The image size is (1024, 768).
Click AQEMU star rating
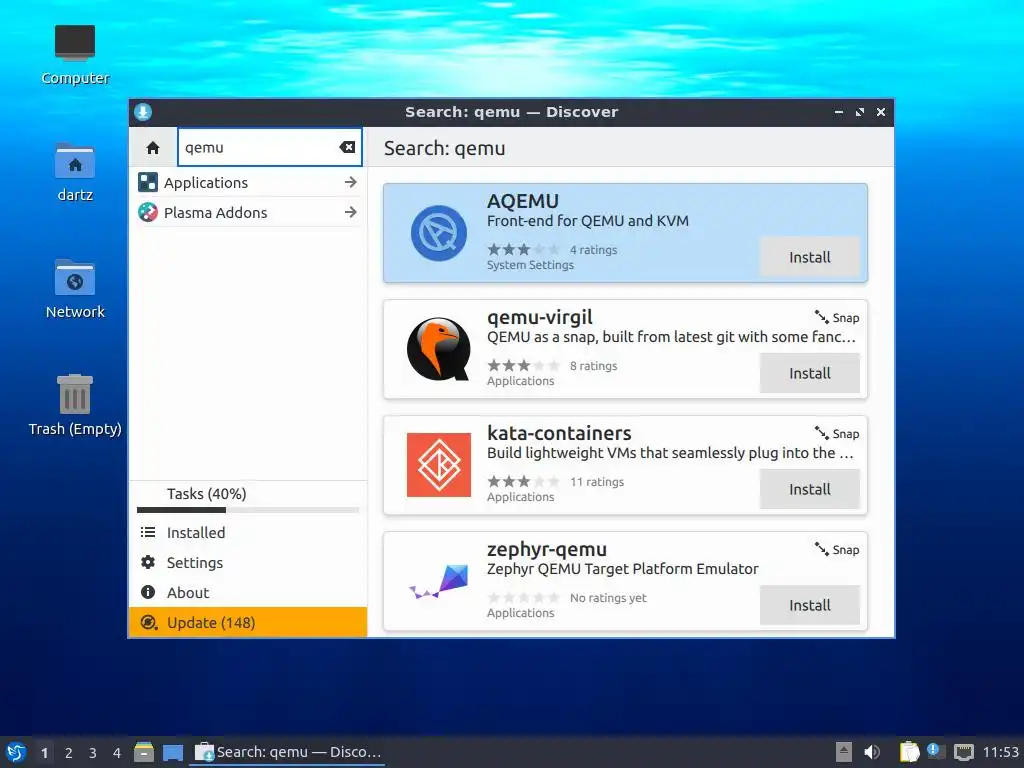point(524,249)
